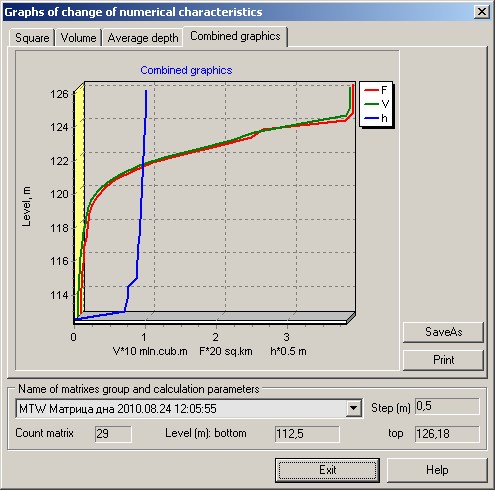Click the green V legend swatch

371,104
